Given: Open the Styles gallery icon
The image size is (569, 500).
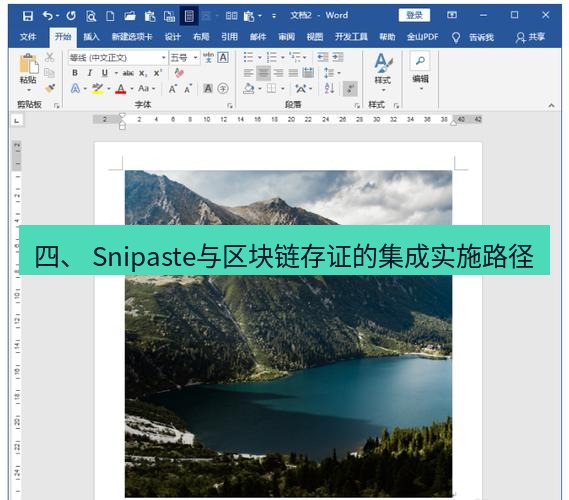Looking at the screenshot, I should [383, 63].
